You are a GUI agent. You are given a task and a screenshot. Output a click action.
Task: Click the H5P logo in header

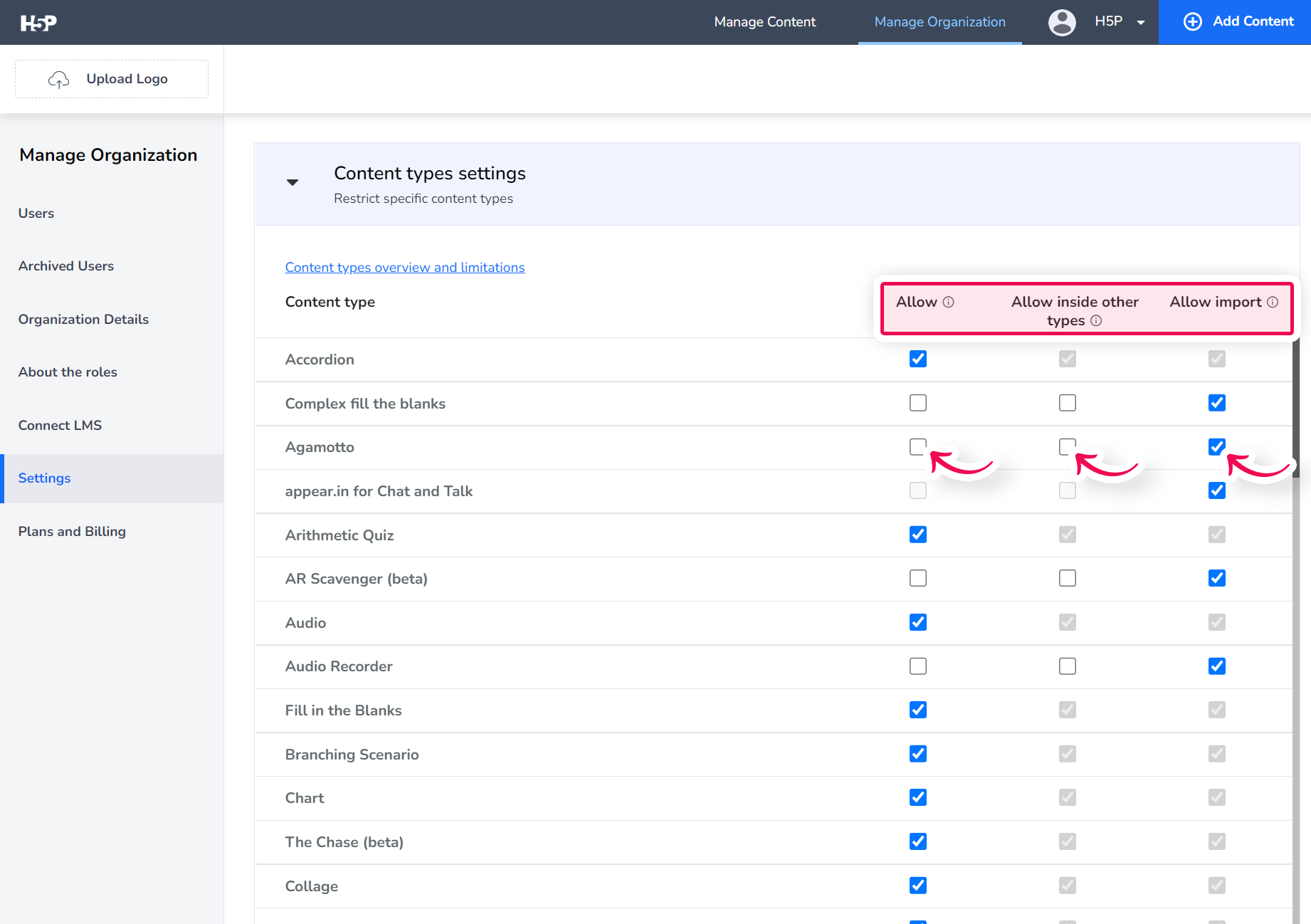point(38,23)
